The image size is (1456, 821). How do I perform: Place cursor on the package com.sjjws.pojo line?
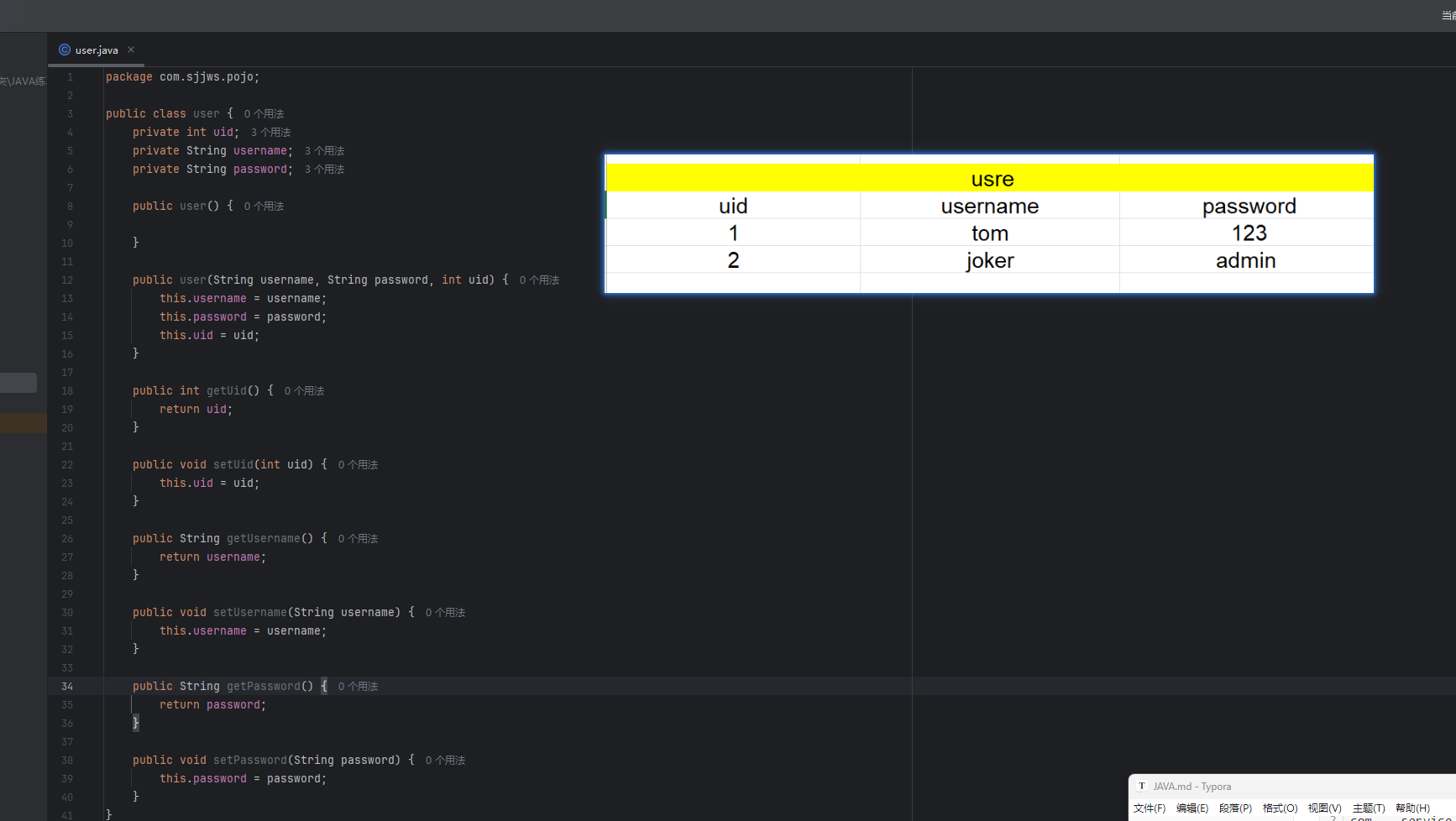coord(182,77)
